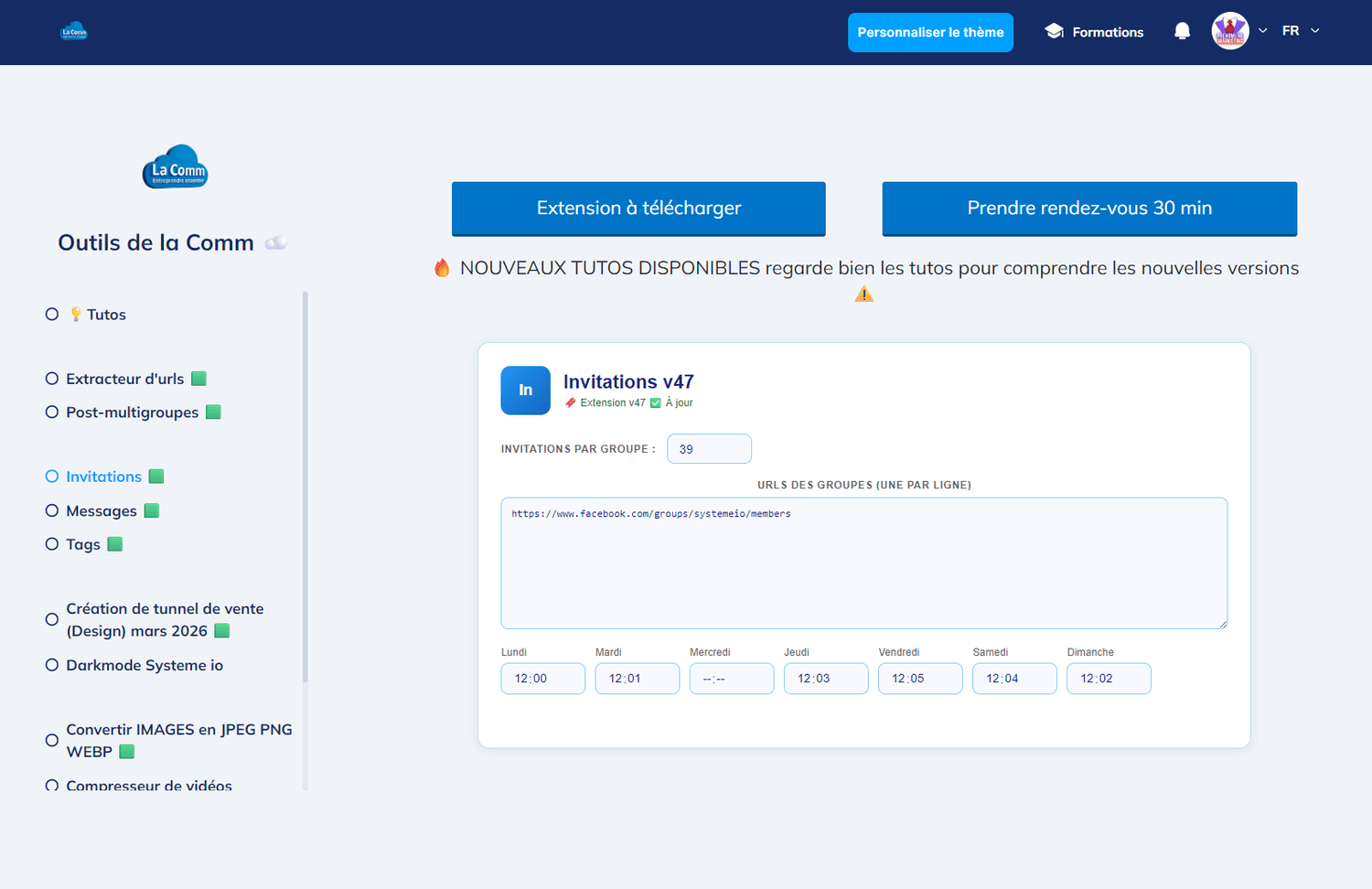This screenshot has width=1372, height=889.
Task: Click the Invitations par groupe number field
Action: [x=709, y=449]
